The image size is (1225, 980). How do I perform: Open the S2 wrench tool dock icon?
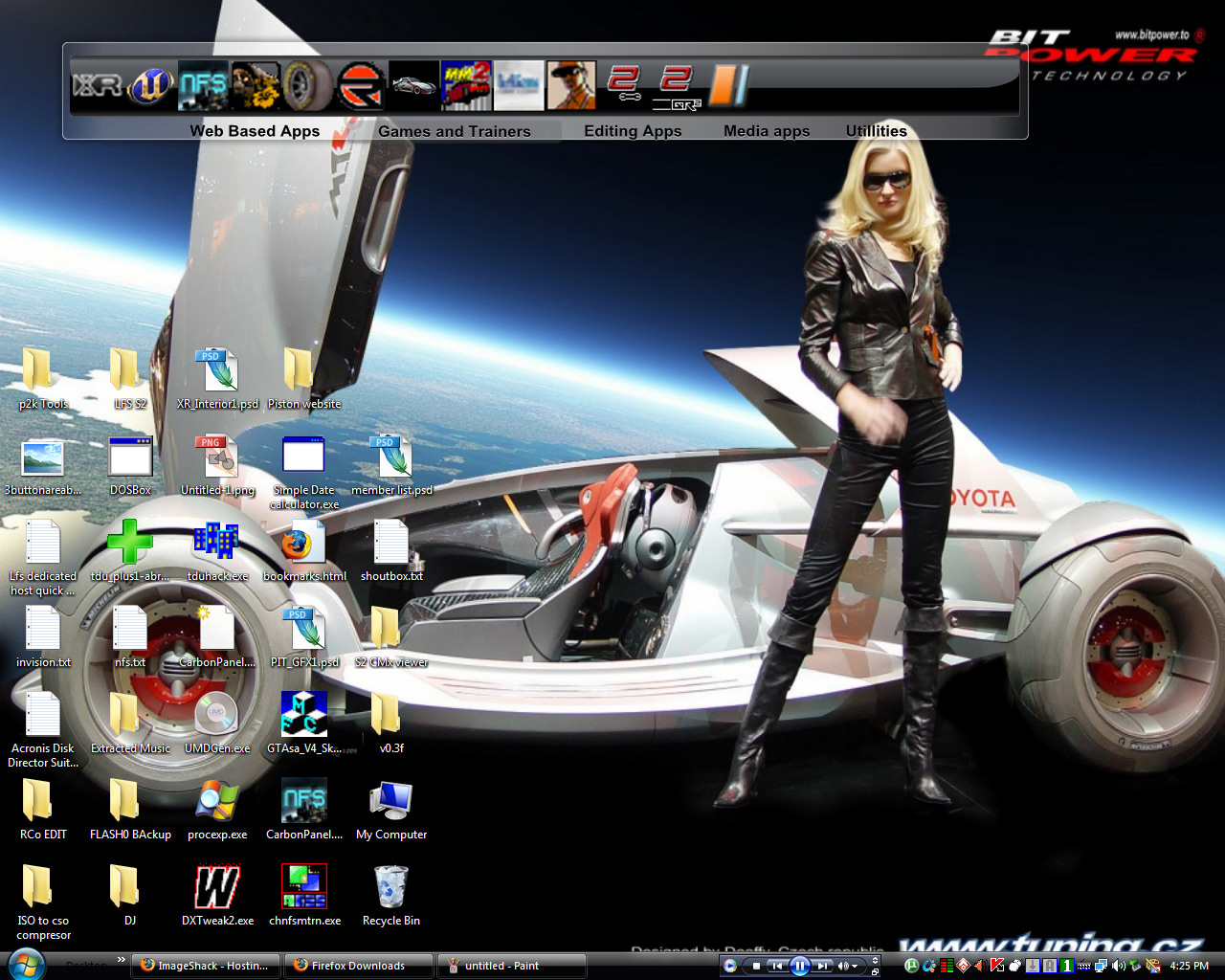[x=624, y=84]
